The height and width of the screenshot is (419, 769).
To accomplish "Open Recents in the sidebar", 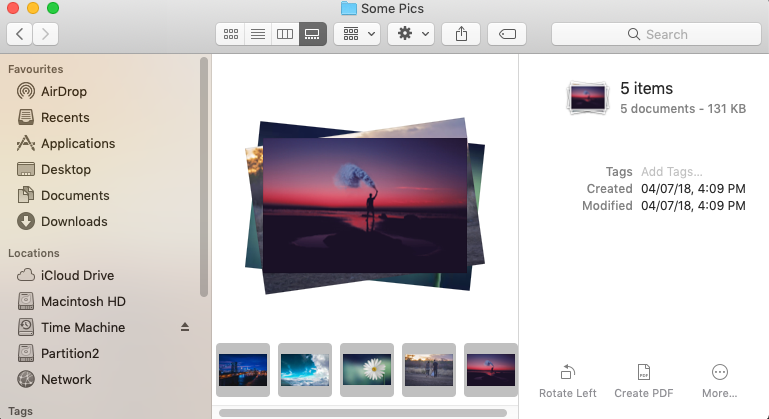I will (x=65, y=117).
